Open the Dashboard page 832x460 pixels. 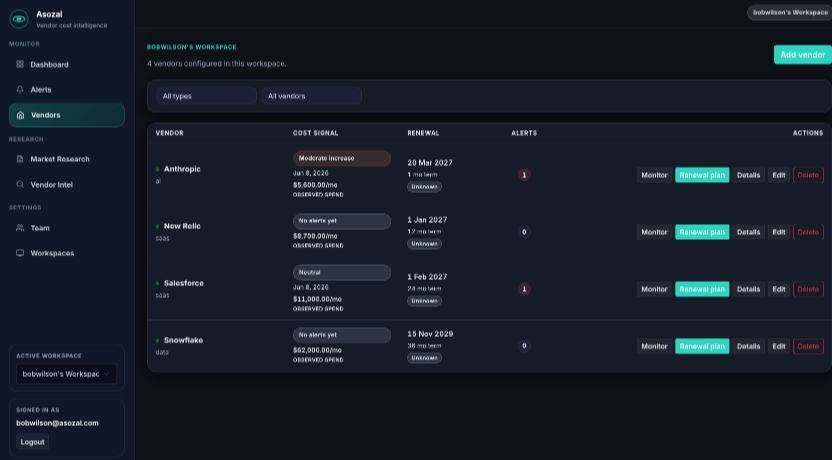[x=67, y=64]
